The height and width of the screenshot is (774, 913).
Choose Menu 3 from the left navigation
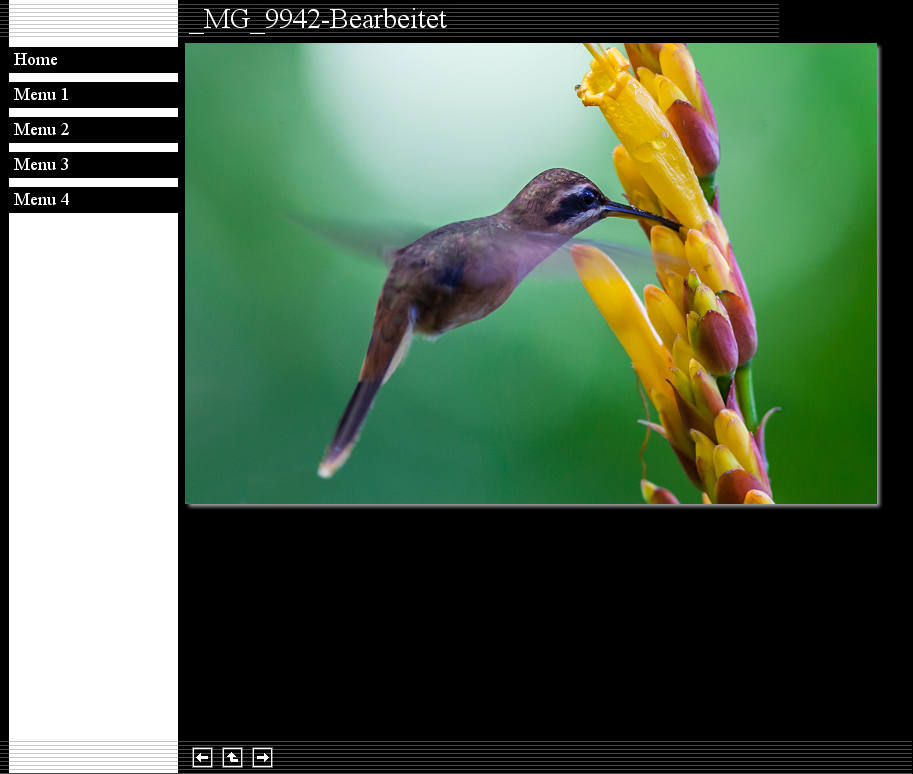point(41,165)
